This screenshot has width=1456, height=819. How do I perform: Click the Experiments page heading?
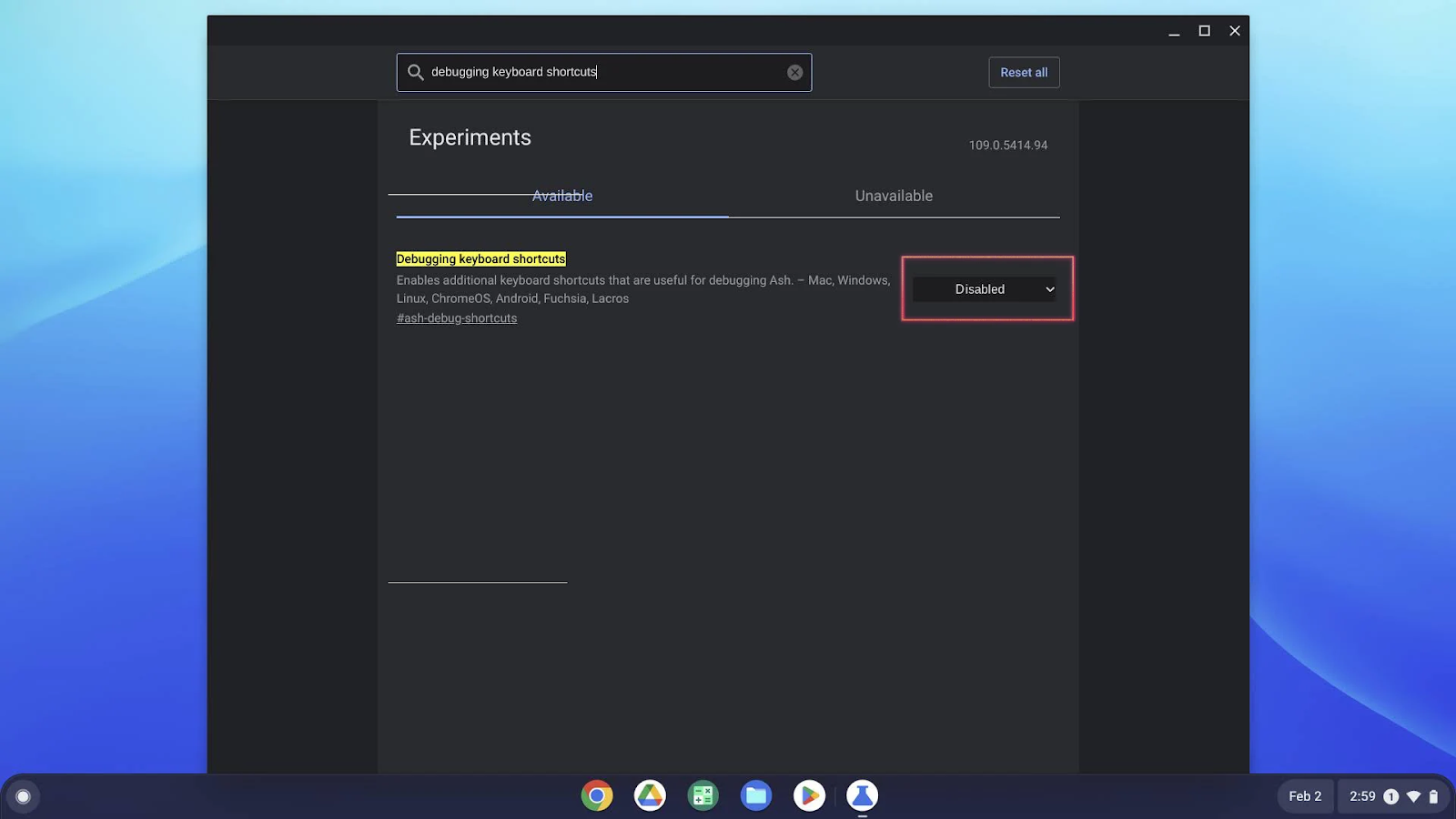pos(470,137)
